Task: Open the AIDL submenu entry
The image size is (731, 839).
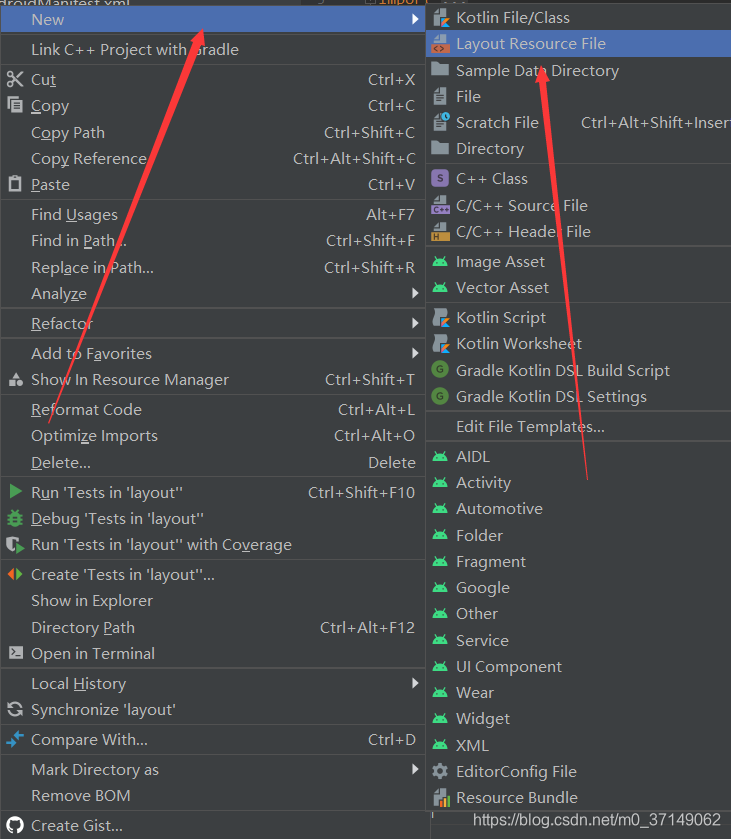Action: (x=578, y=456)
